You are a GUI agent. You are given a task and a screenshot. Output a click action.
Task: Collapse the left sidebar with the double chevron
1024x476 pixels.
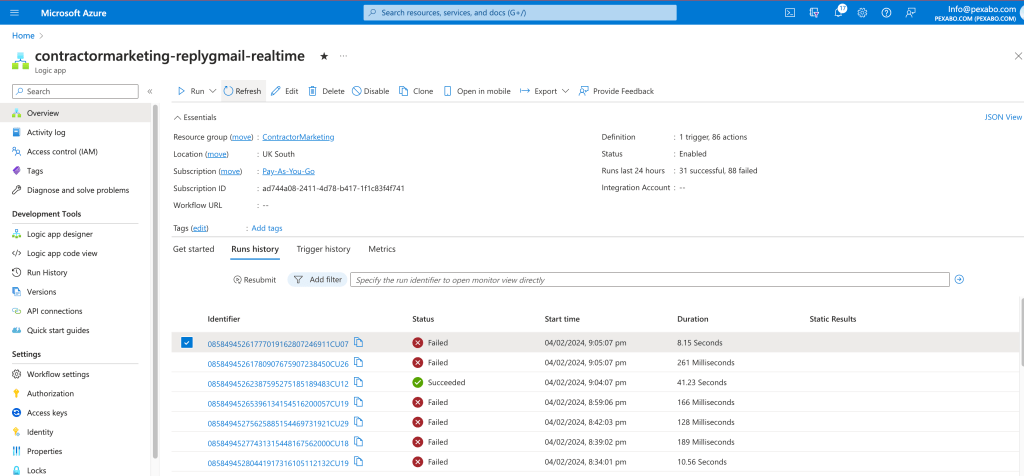150,91
